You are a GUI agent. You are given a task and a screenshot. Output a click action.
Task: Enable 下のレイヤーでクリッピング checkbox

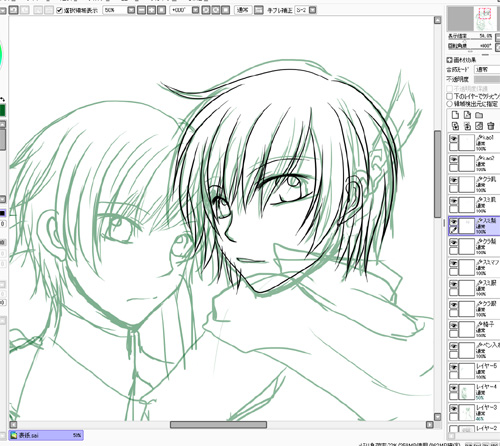pos(449,96)
